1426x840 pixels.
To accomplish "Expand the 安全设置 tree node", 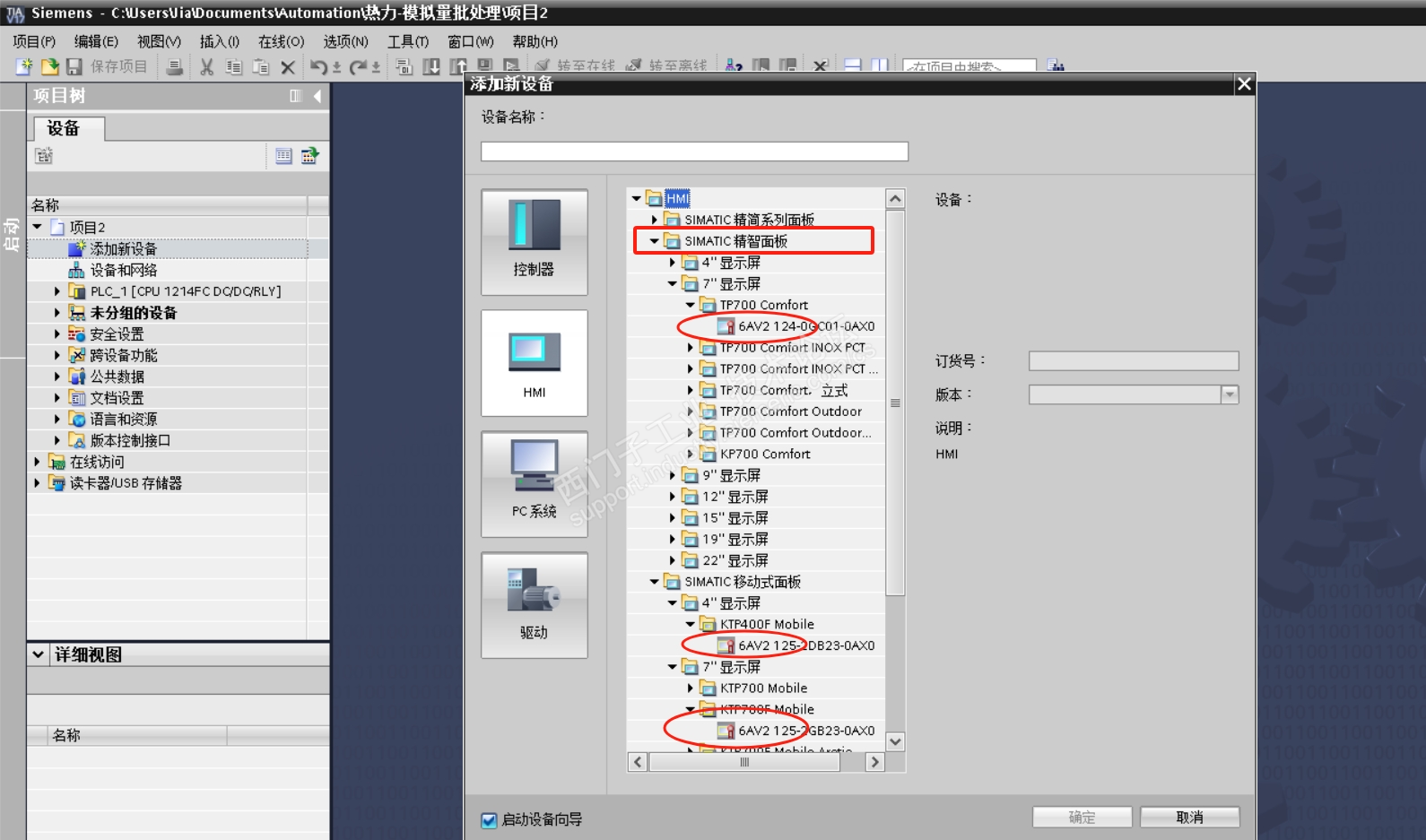I will (57, 333).
